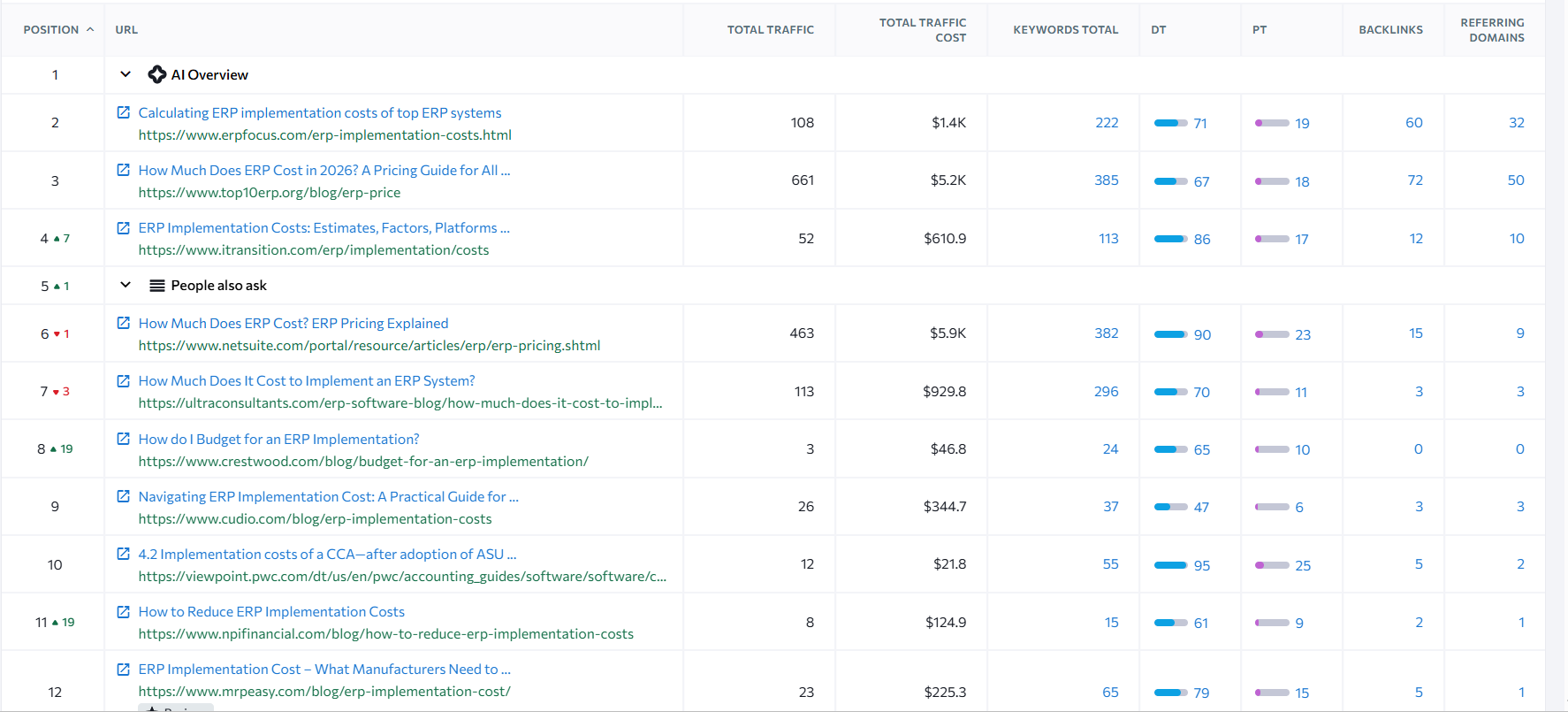
Task: Sort by Keywords Total column header
Action: (x=1065, y=29)
